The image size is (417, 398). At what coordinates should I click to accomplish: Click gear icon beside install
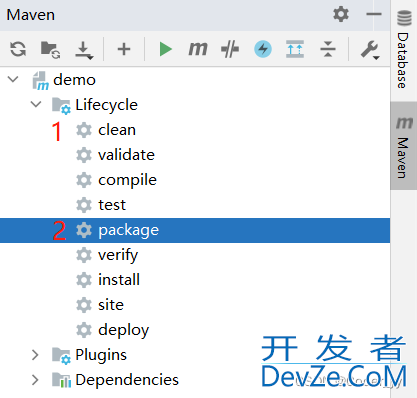(84, 280)
